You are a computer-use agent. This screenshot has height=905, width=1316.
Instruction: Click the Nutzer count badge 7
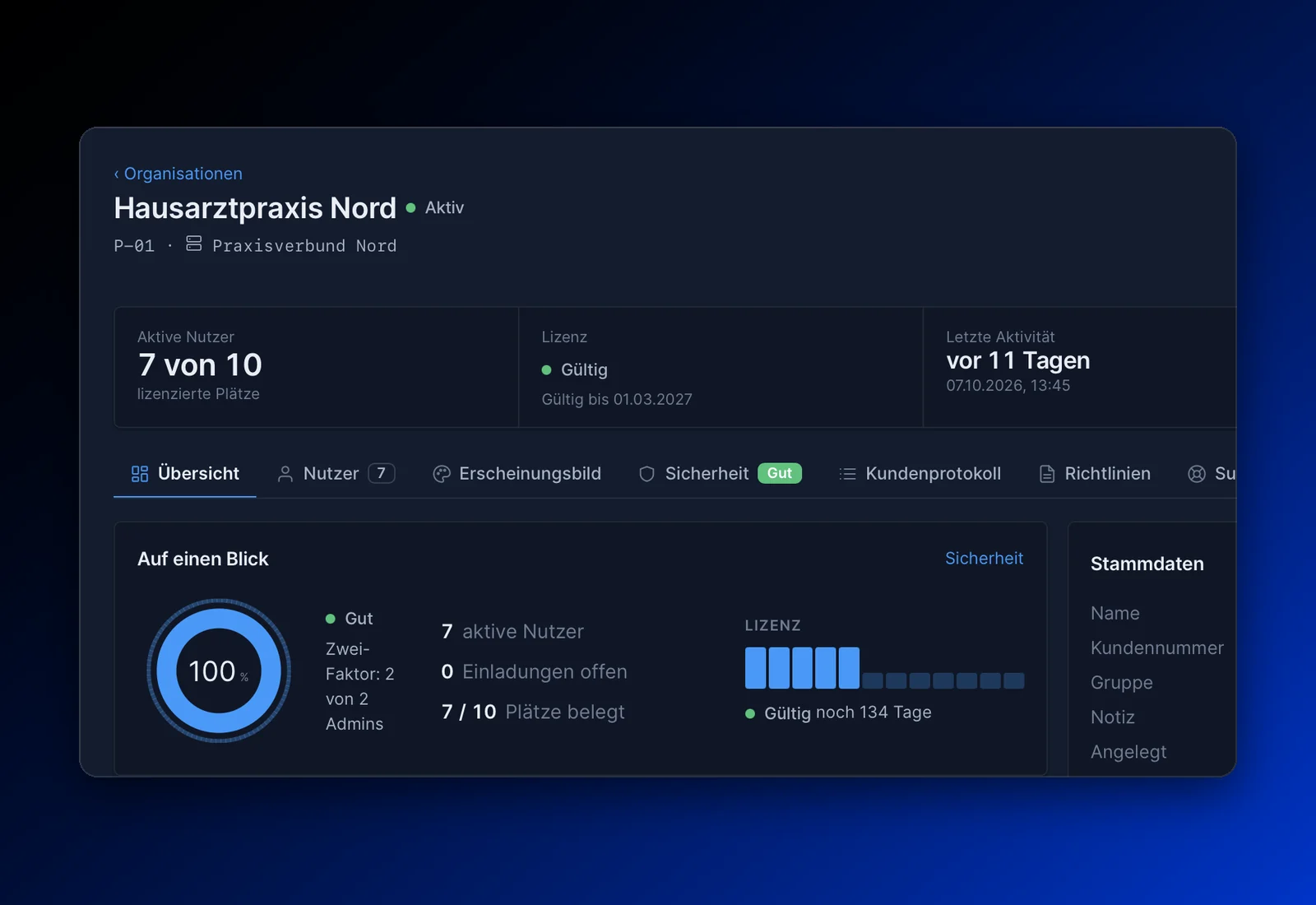382,474
